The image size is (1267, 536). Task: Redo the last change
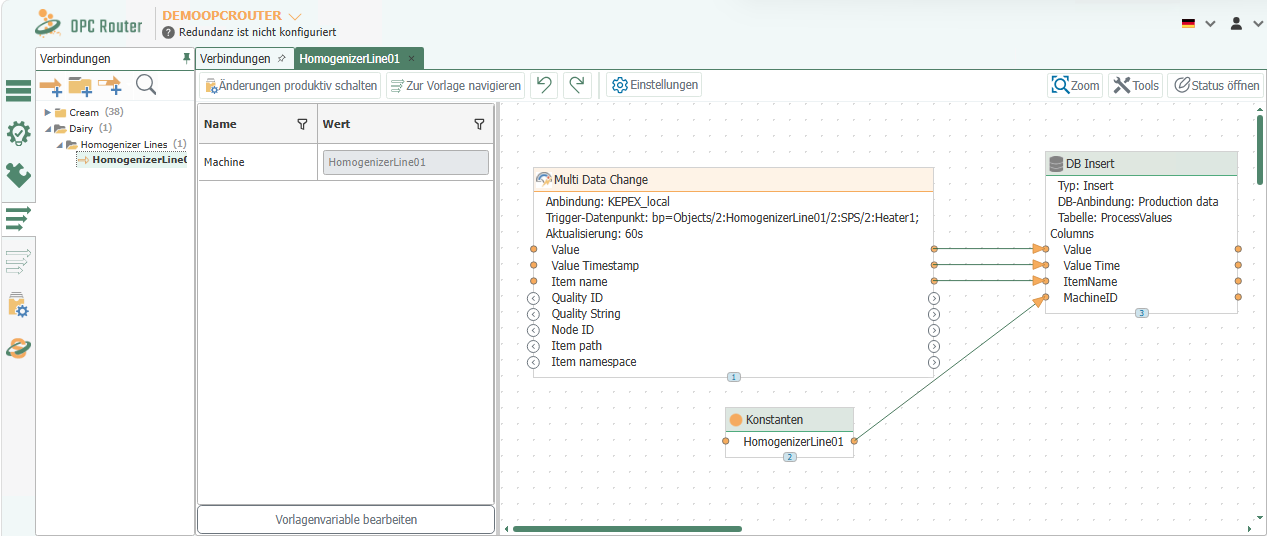(577, 85)
